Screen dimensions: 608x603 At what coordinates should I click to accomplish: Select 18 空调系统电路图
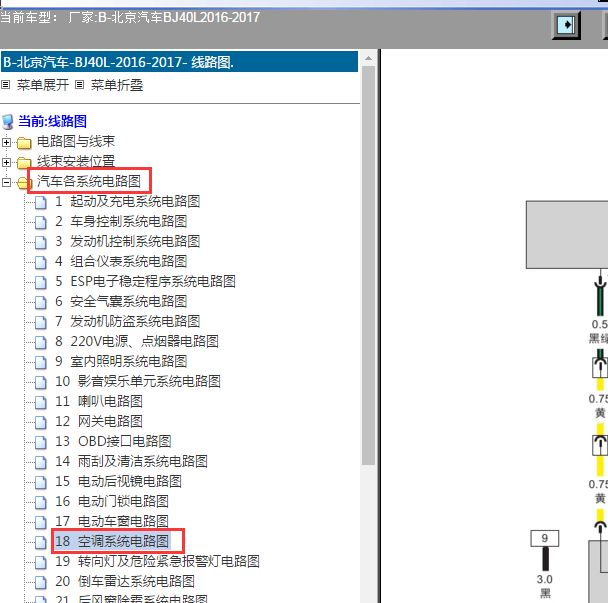(x=112, y=541)
